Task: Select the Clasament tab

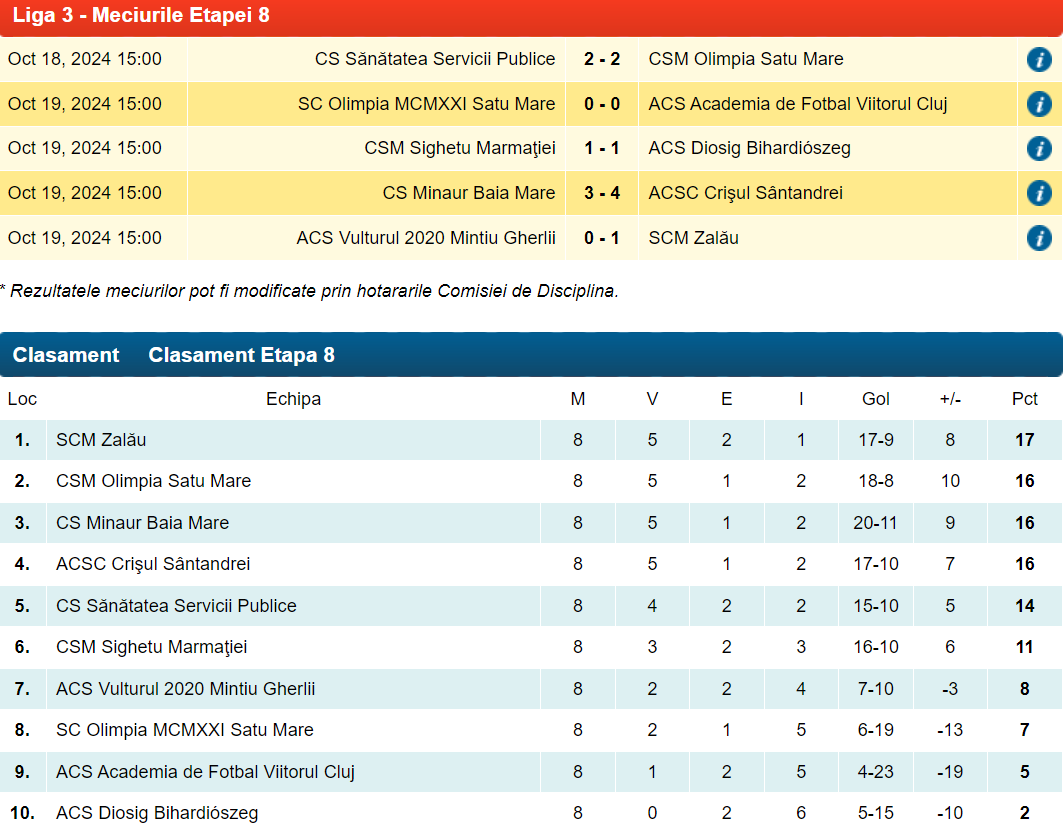Action: [66, 355]
